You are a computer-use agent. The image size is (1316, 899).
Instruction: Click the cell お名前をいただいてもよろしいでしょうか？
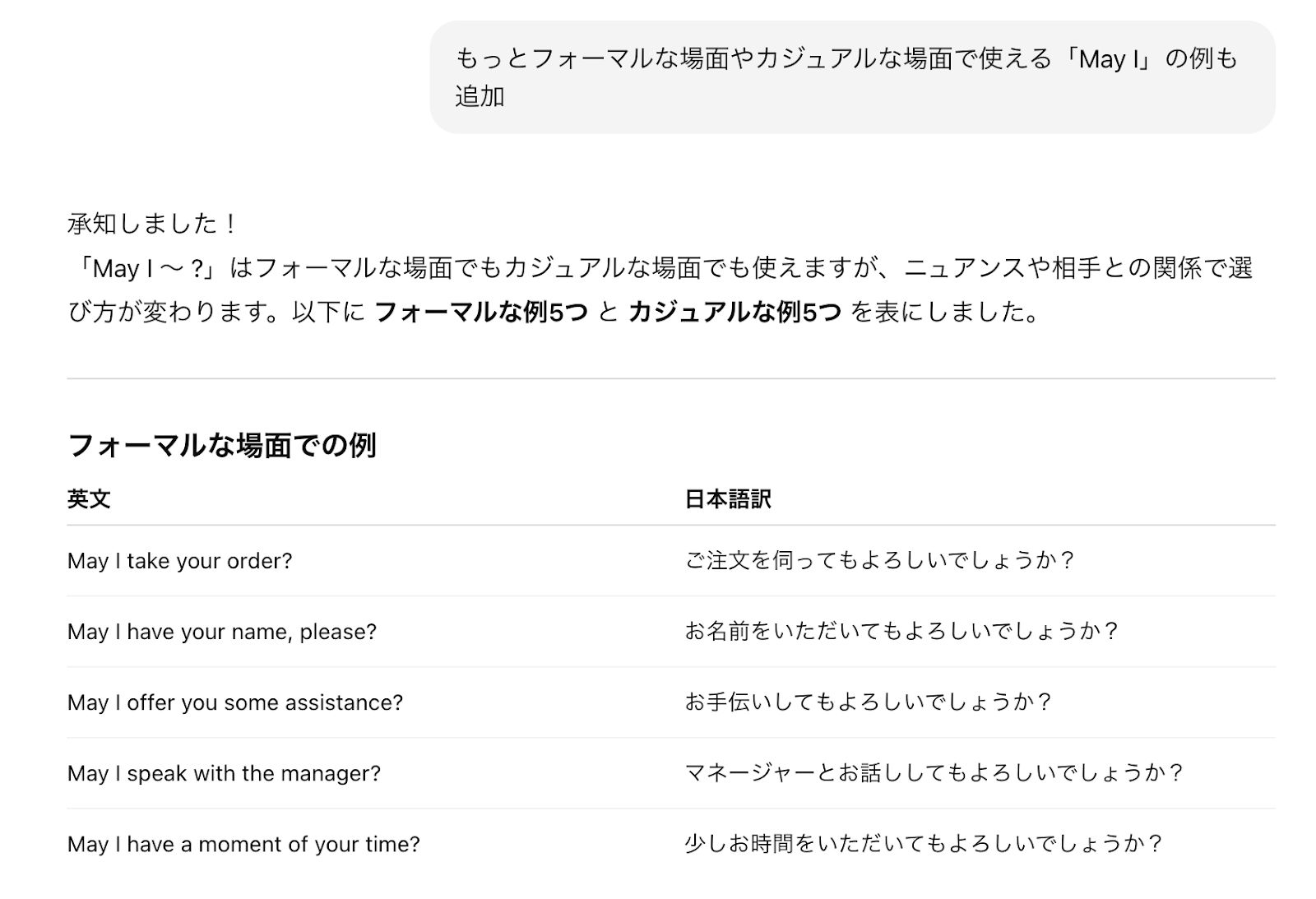[x=902, y=632]
